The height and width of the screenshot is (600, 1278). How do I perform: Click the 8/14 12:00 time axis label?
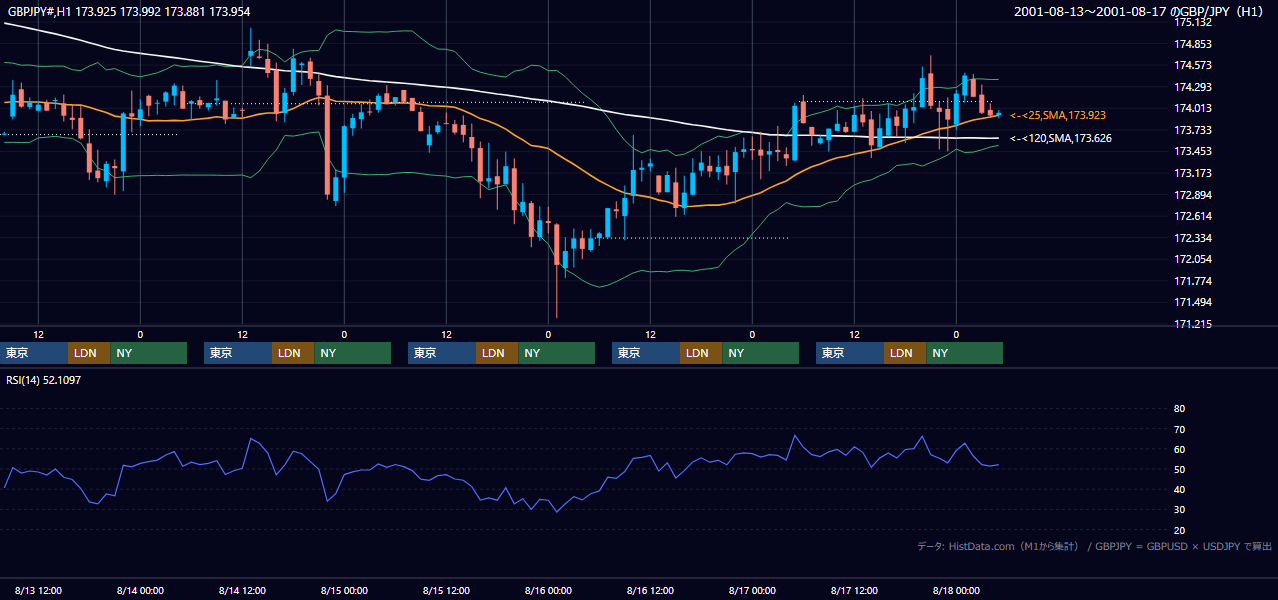pyautogui.click(x=242, y=590)
